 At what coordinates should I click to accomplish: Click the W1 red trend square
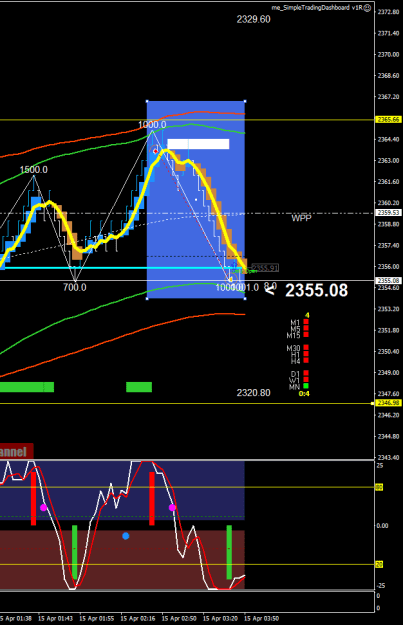(x=306, y=379)
